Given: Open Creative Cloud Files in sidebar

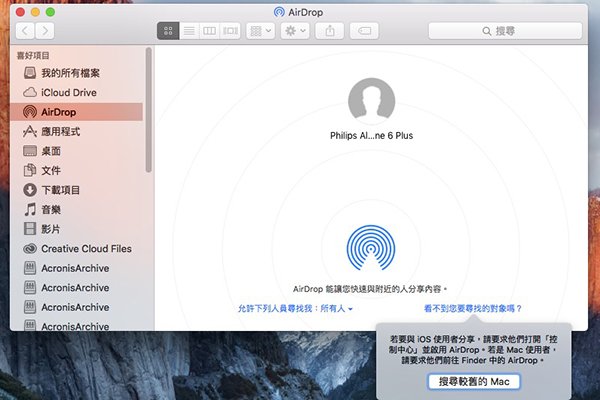Looking at the screenshot, I should [x=77, y=248].
